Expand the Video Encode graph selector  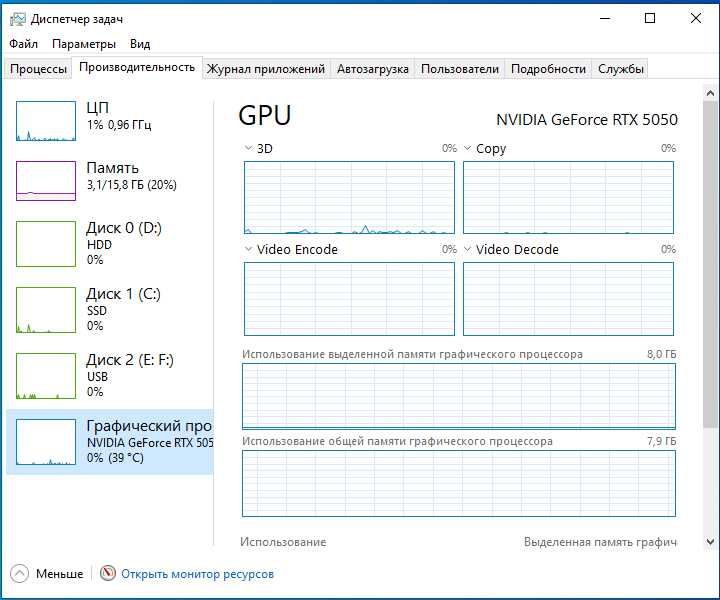click(x=249, y=249)
